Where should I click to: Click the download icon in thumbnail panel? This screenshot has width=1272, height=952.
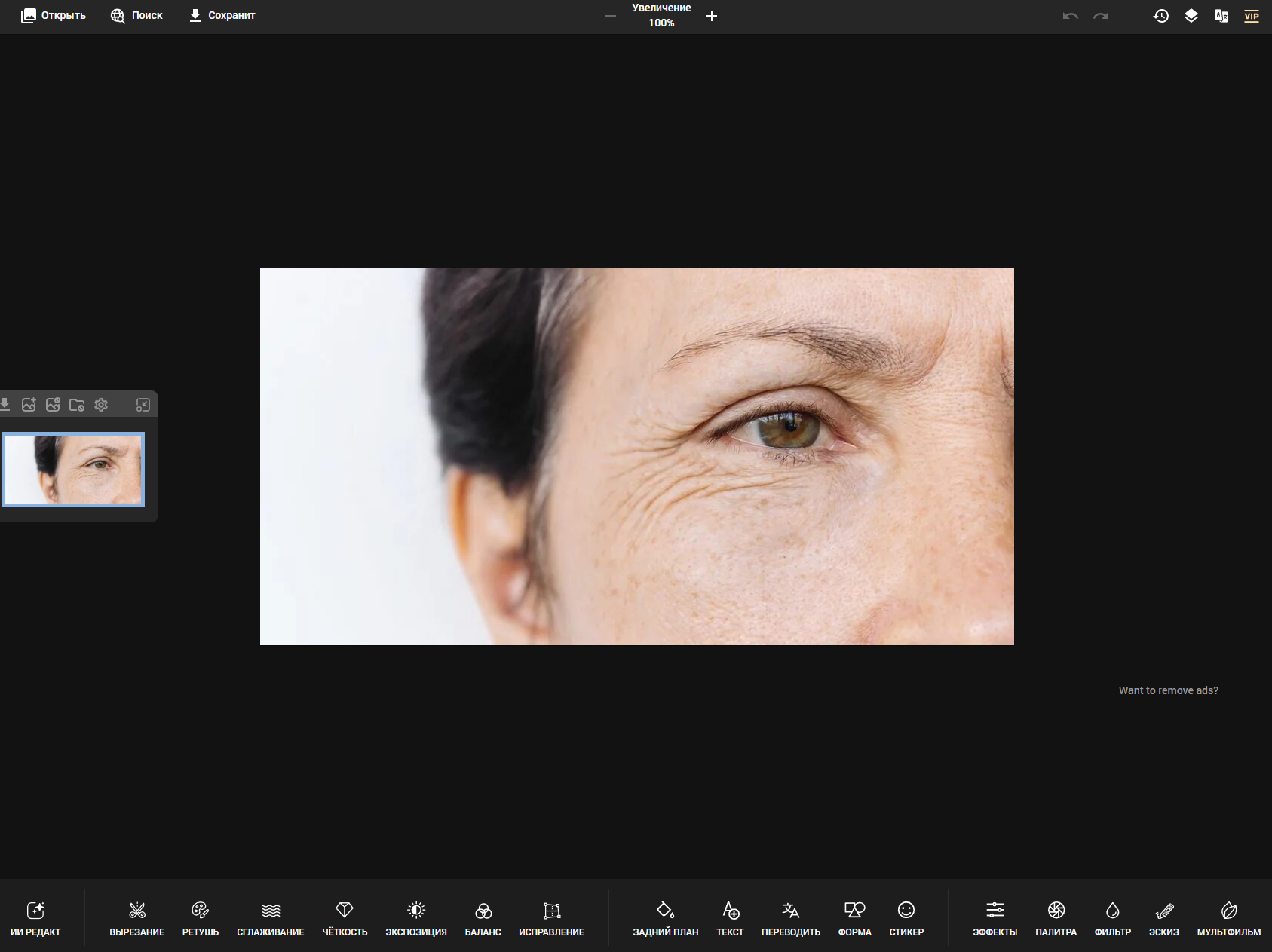coord(5,405)
